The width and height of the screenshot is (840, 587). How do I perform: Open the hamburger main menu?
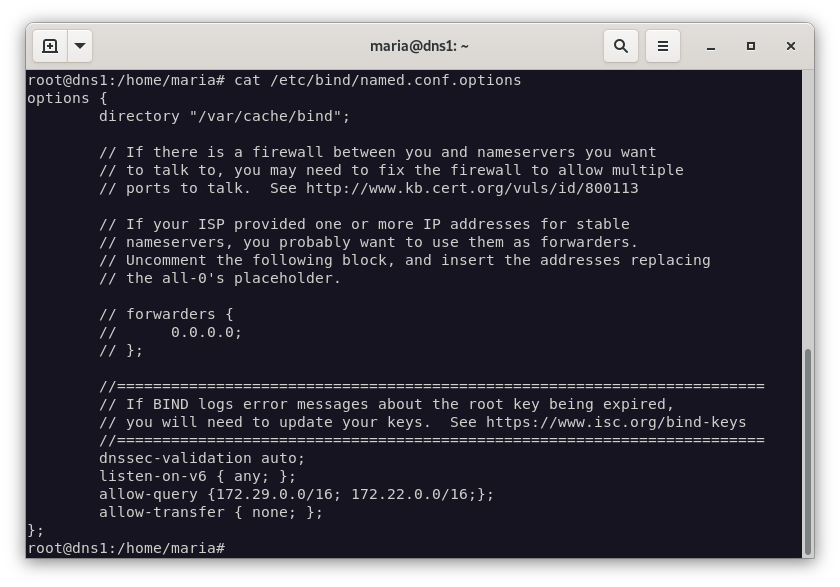click(662, 46)
